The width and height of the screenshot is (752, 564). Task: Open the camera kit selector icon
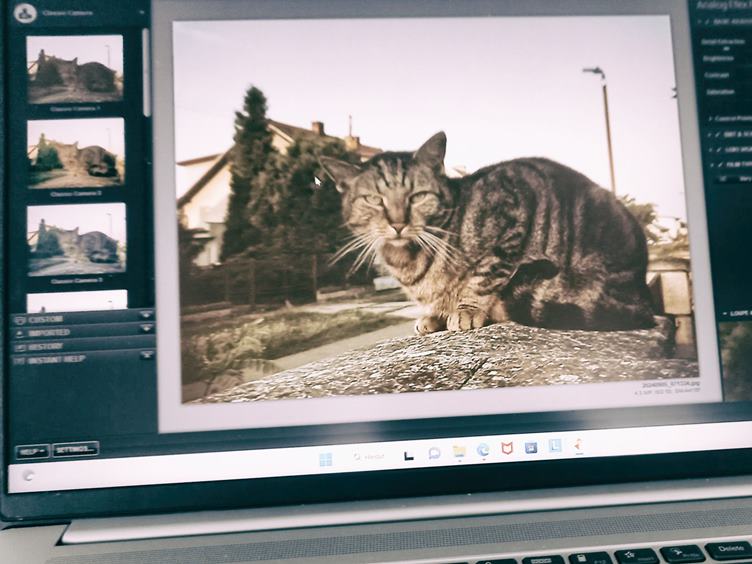25,13
